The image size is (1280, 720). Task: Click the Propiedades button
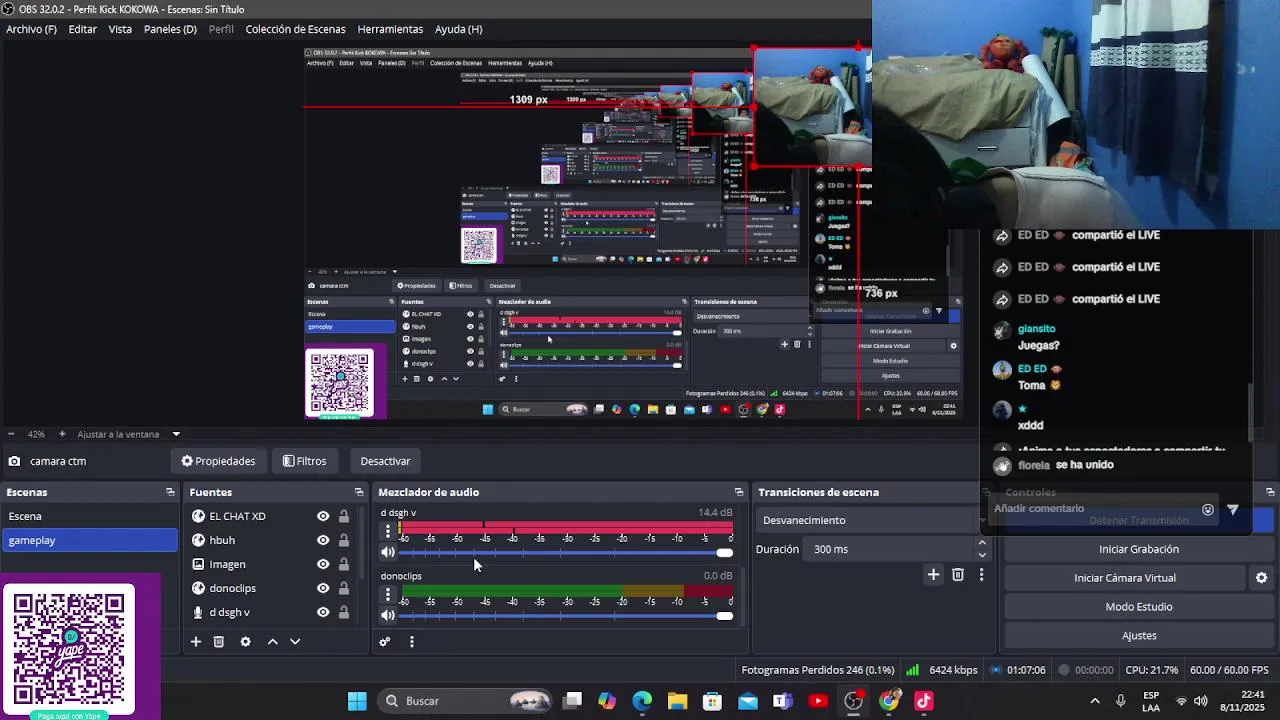click(x=218, y=461)
